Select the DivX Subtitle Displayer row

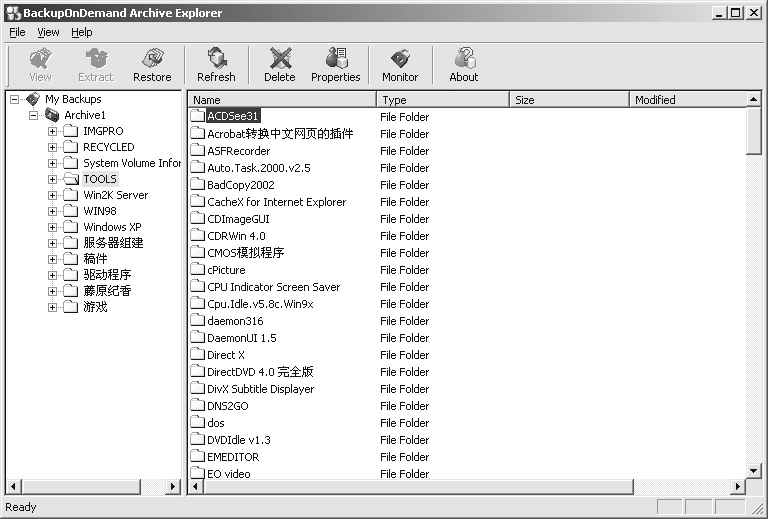tap(261, 389)
